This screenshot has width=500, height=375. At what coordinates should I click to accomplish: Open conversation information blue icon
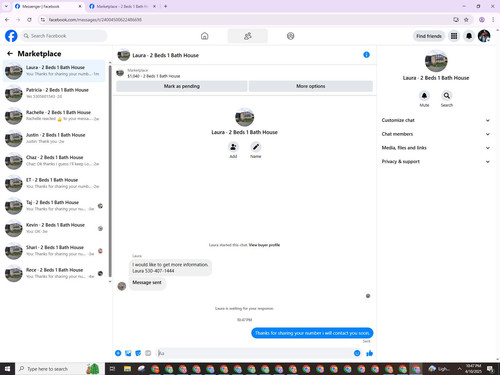[366, 55]
